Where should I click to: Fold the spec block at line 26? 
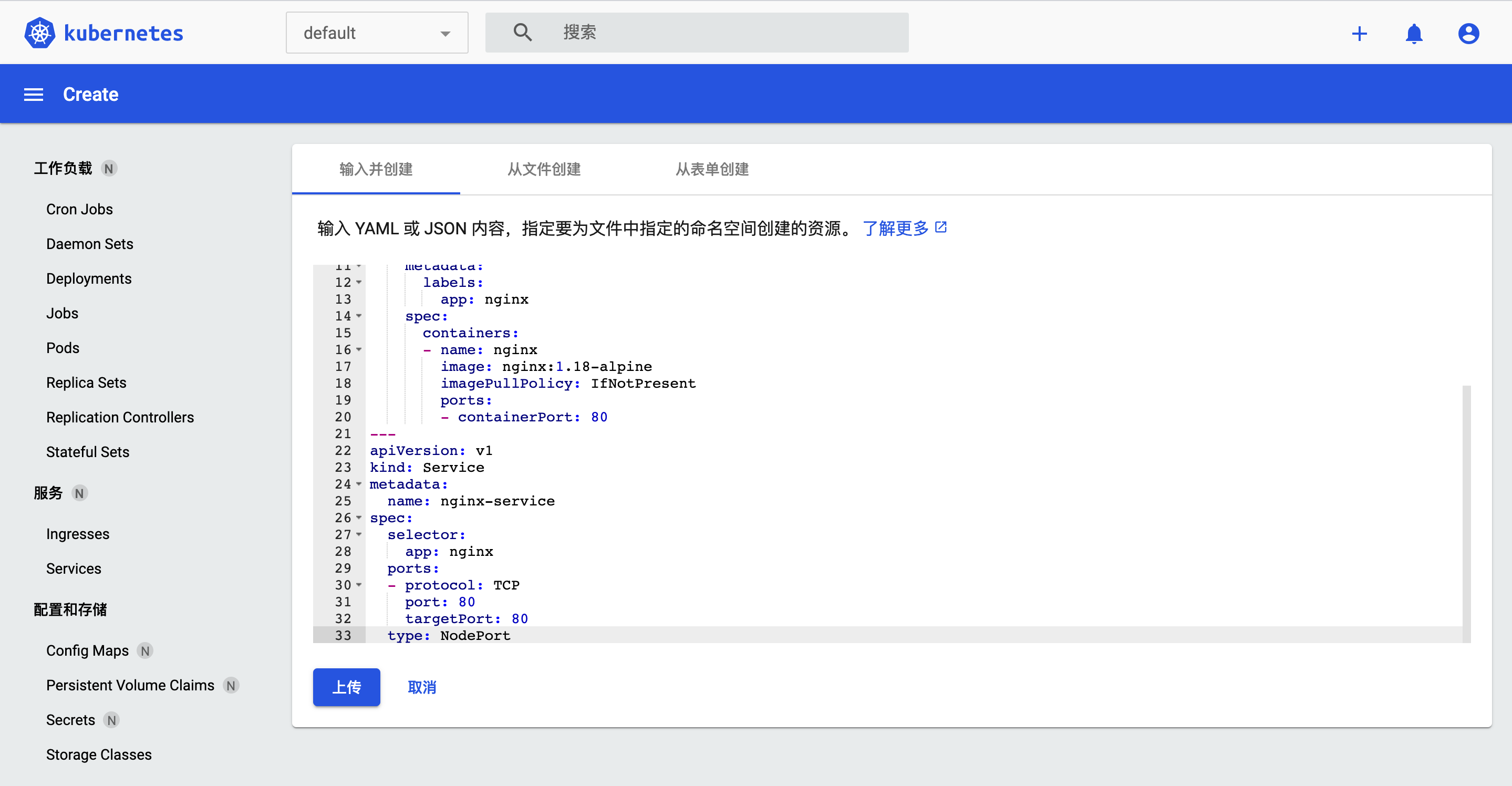(359, 518)
